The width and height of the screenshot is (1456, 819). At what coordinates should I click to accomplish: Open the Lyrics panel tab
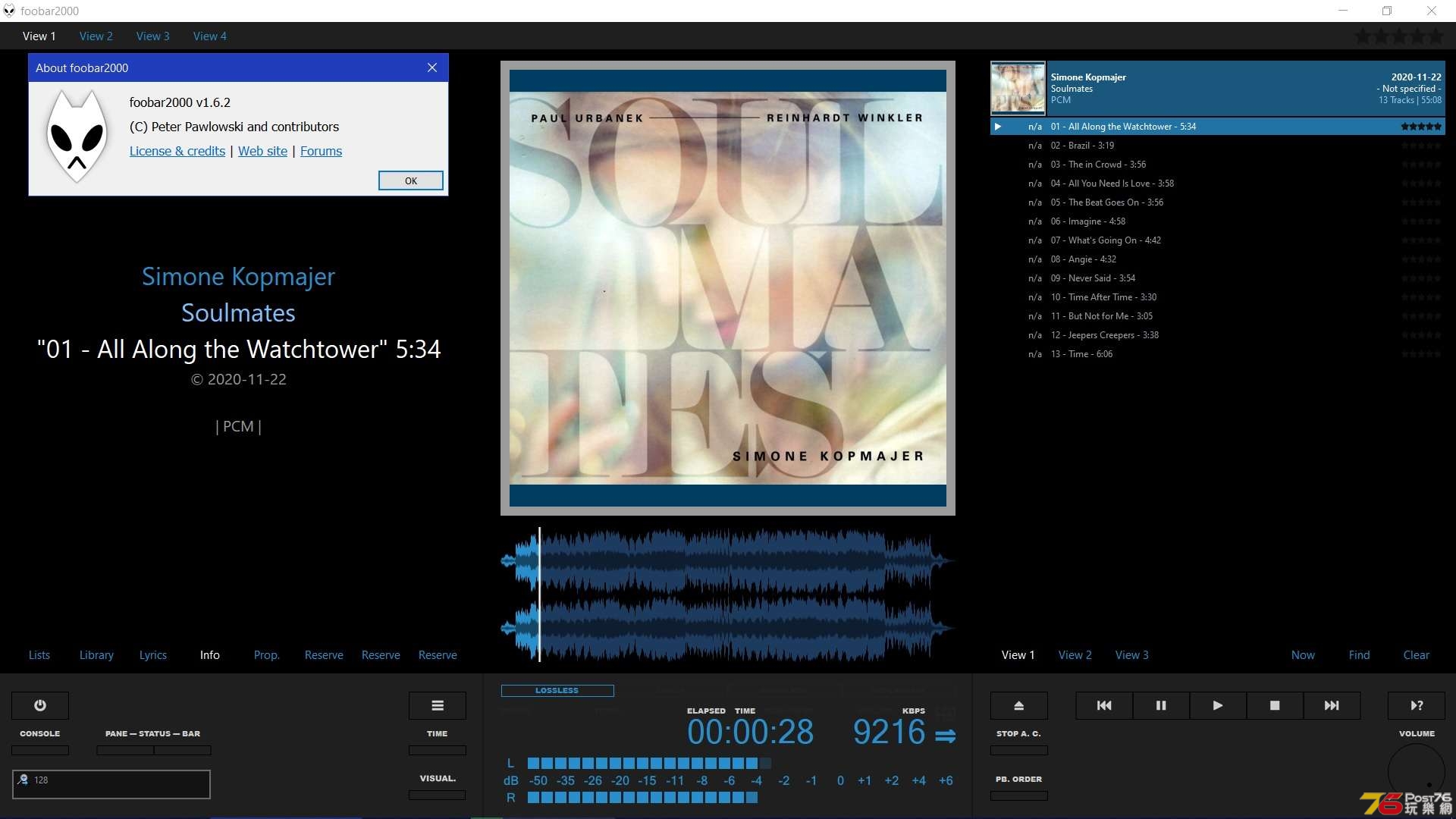pyautogui.click(x=153, y=655)
